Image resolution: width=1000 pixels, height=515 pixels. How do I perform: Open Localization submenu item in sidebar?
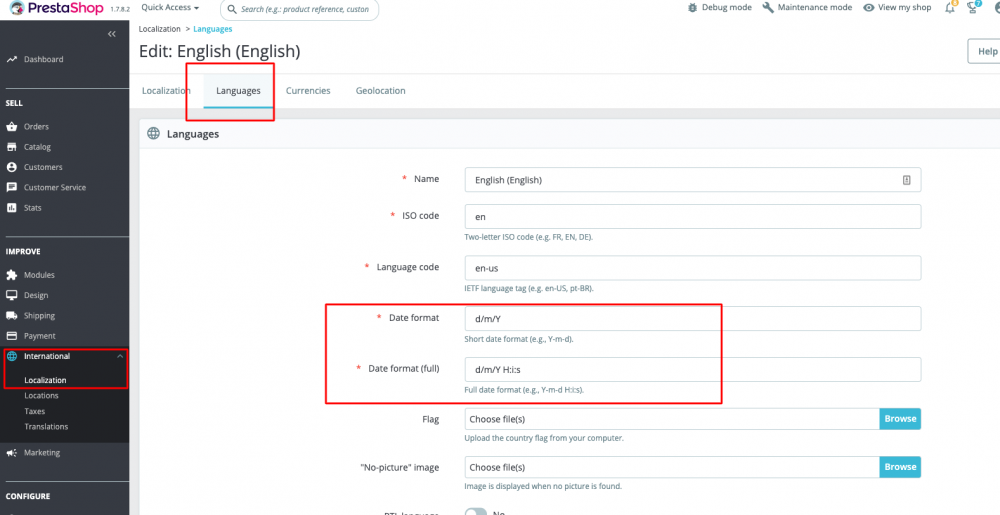[x=45, y=380]
